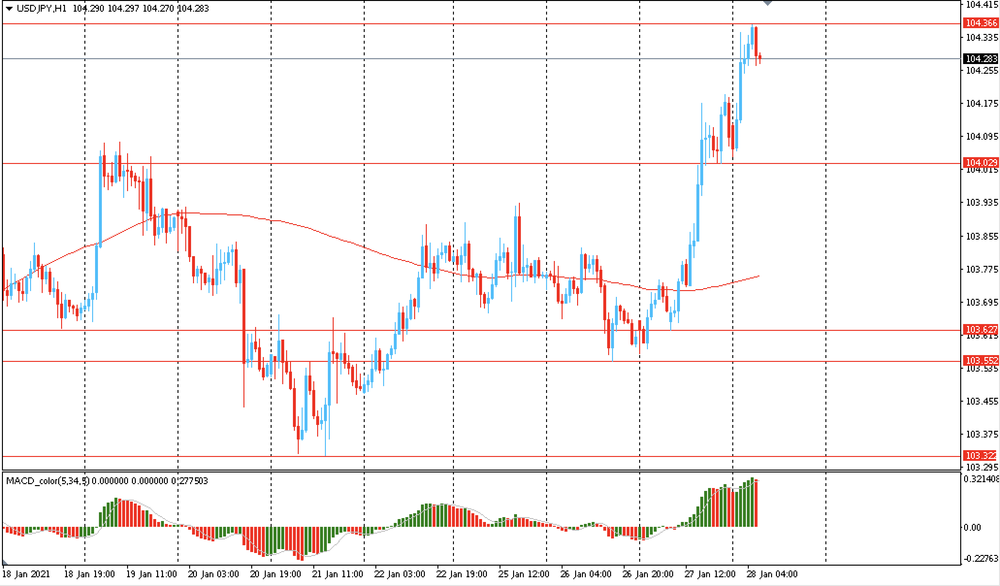Select the red 104.029 level label
The height and width of the screenshot is (586, 1000).
point(980,163)
